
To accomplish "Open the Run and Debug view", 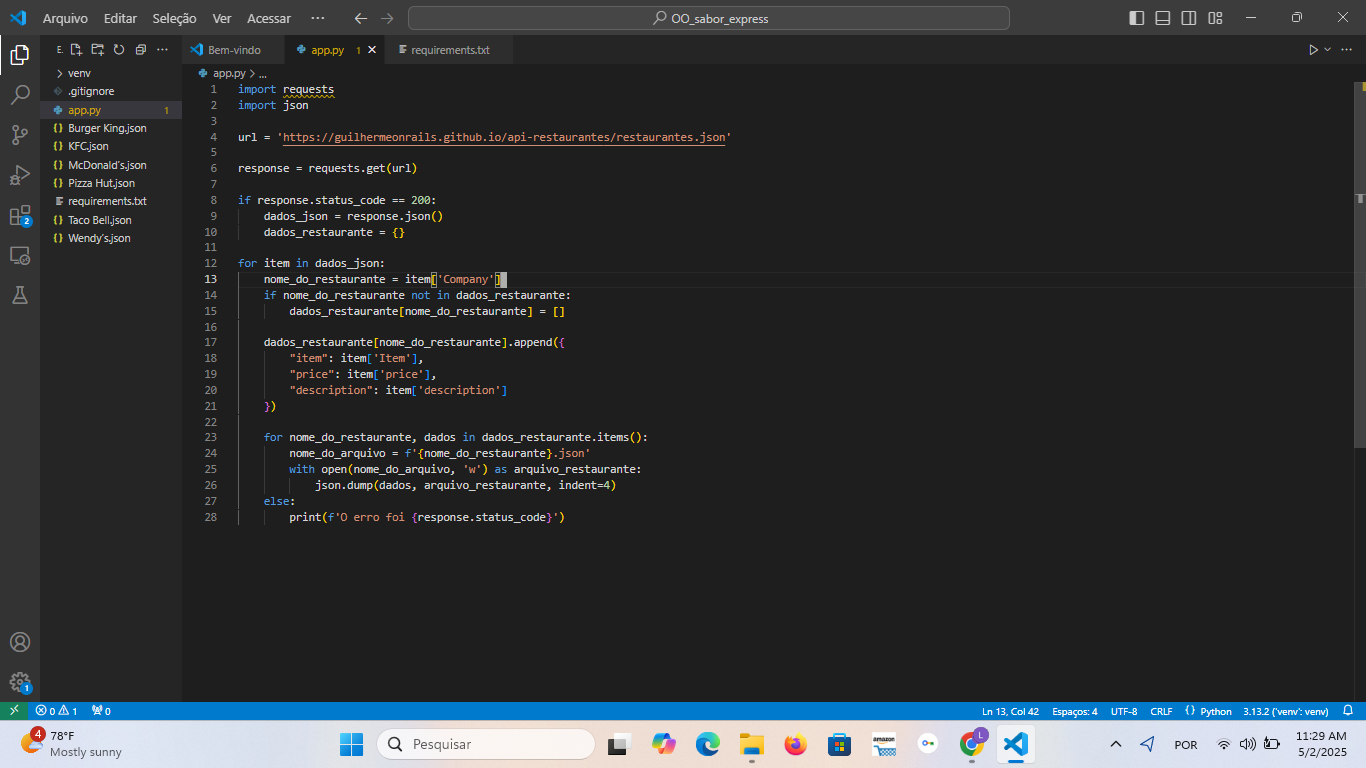I will click(20, 175).
